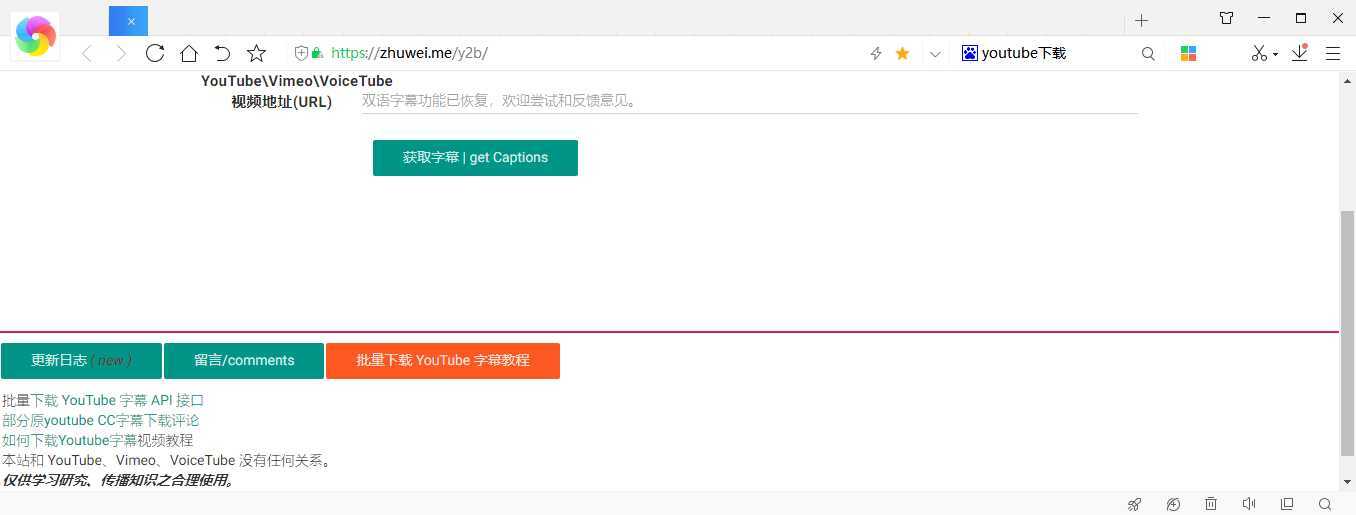1356x515 pixels.
Task: Click the video URL input field
Action: coord(750,101)
